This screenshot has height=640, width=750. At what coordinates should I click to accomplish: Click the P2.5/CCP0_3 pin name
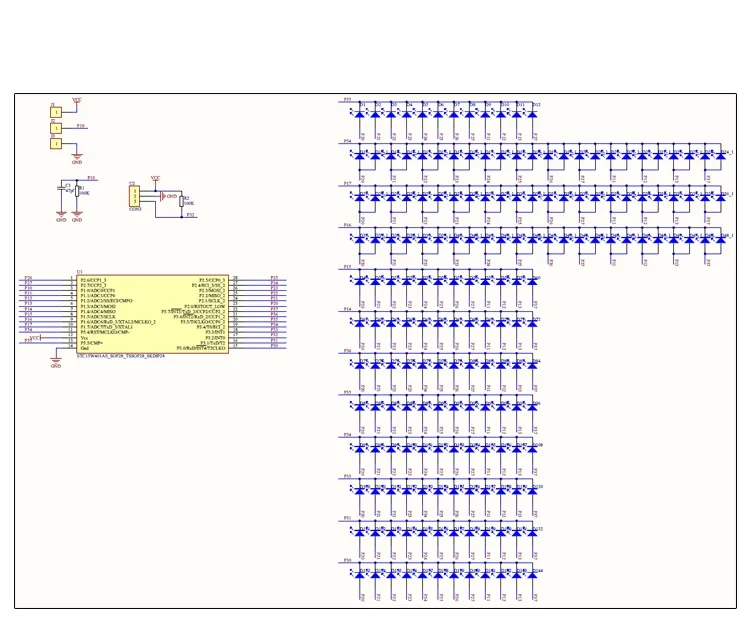click(x=212, y=280)
